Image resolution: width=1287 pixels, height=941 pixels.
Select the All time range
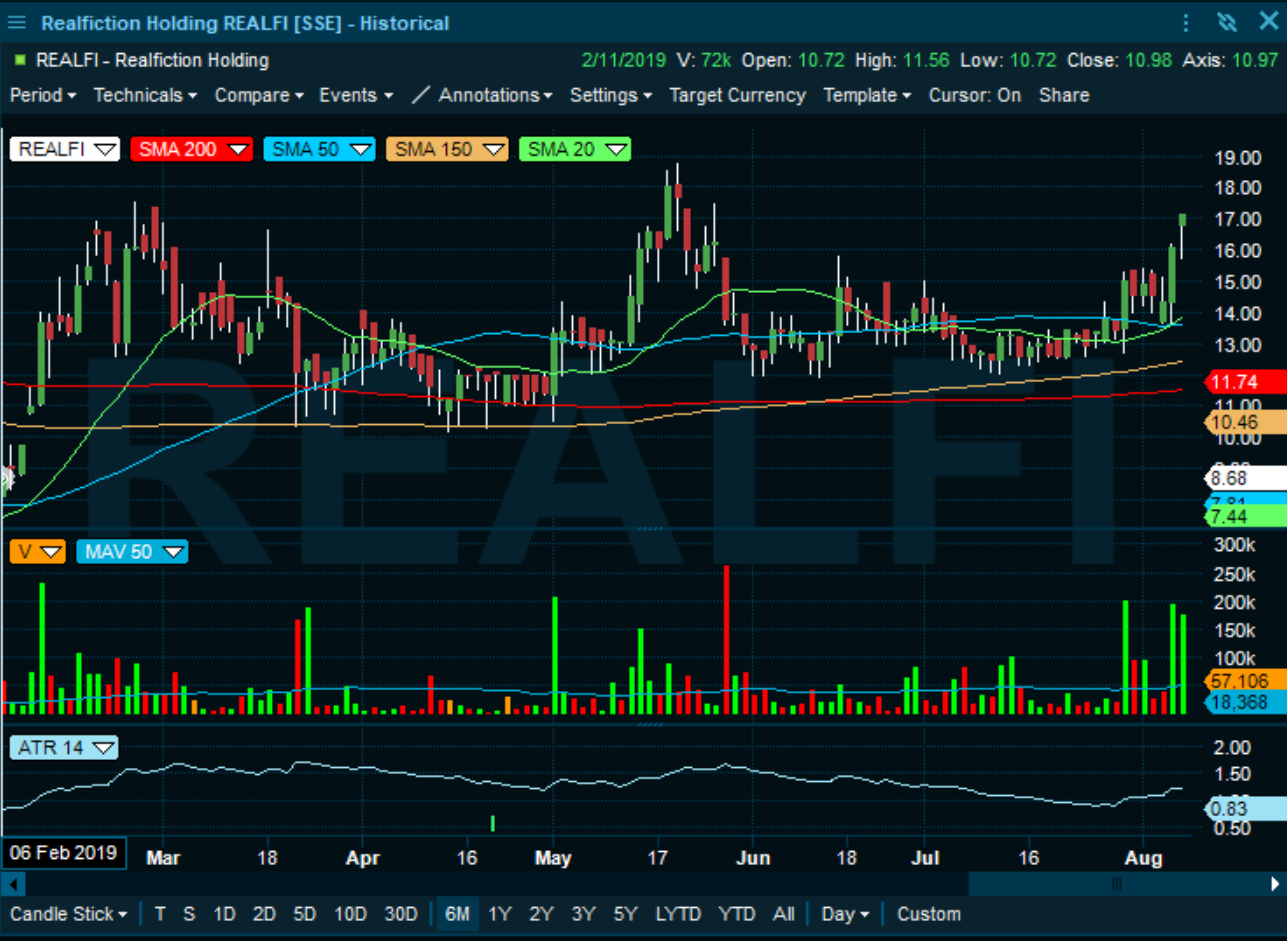(784, 914)
